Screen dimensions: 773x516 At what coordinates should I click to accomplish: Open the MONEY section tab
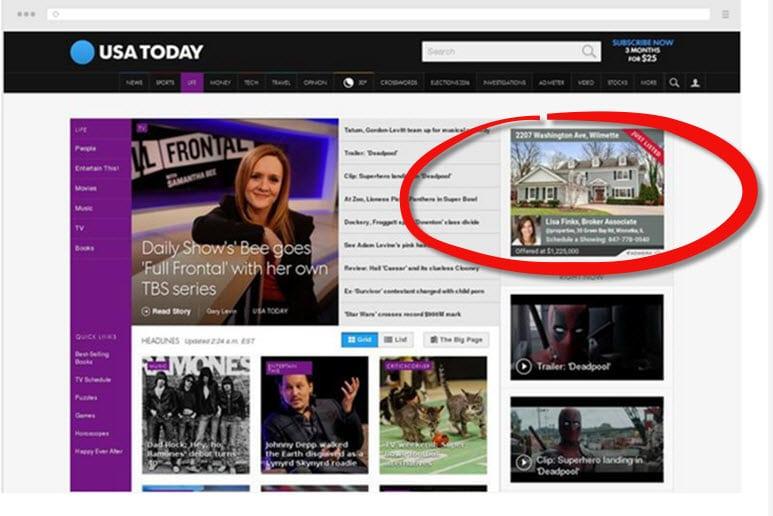point(220,83)
